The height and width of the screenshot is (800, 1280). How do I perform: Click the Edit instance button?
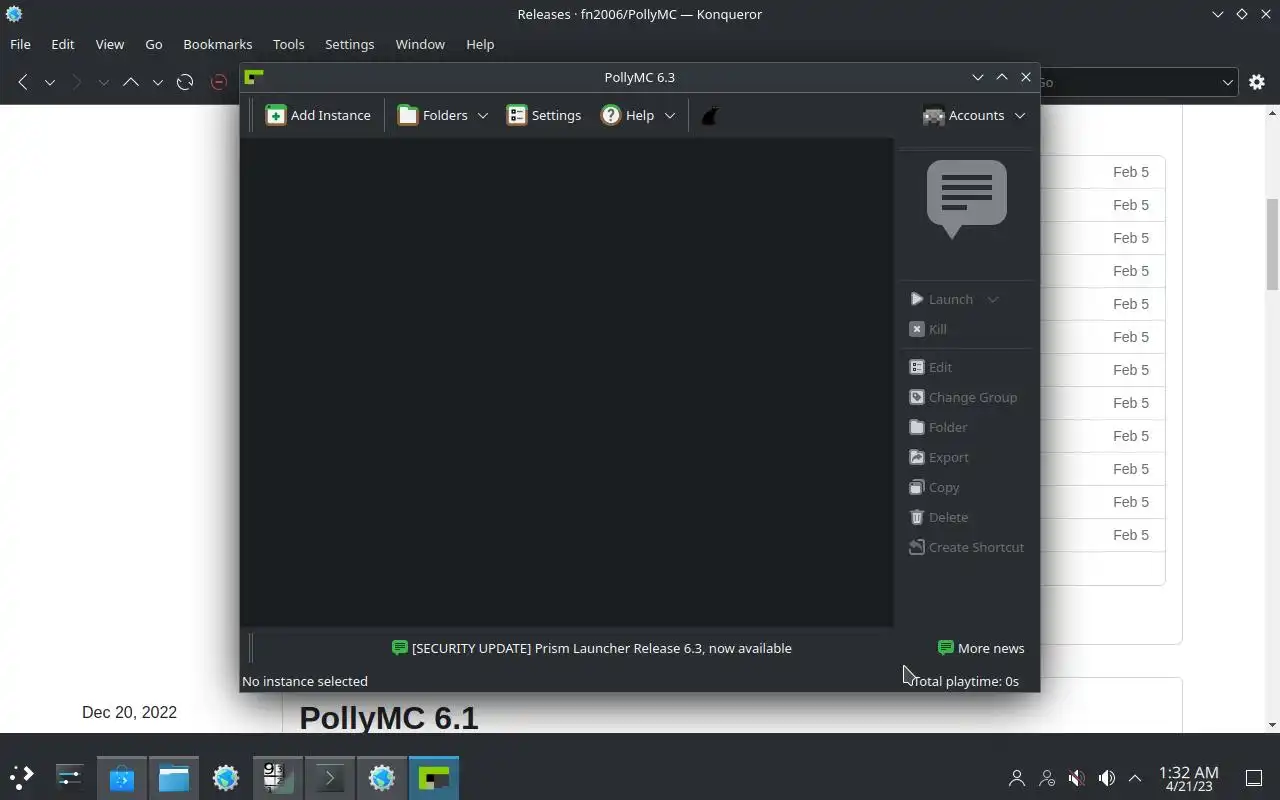tap(930, 367)
